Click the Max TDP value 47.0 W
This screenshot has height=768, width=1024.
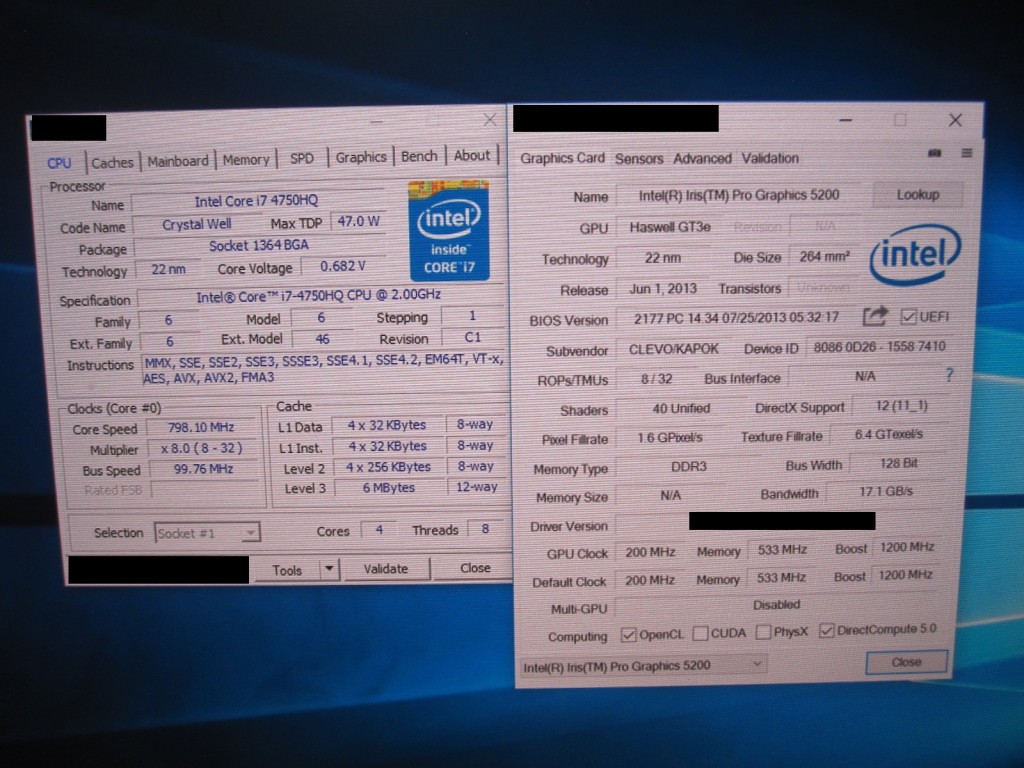359,221
